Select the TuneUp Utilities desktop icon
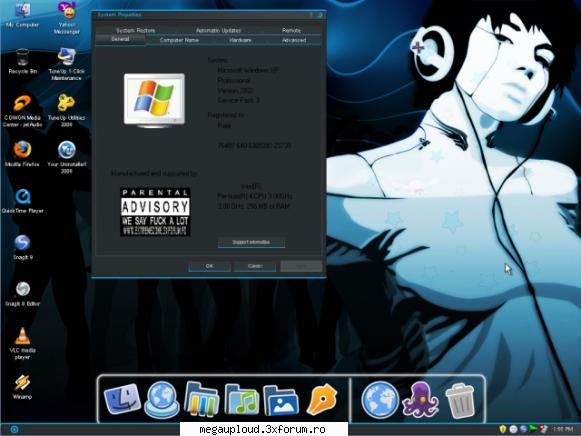 (x=67, y=110)
